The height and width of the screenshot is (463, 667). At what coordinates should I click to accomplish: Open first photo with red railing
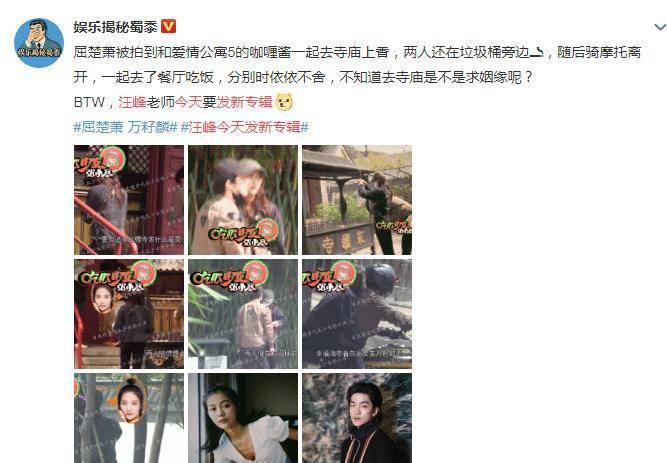coord(129,200)
